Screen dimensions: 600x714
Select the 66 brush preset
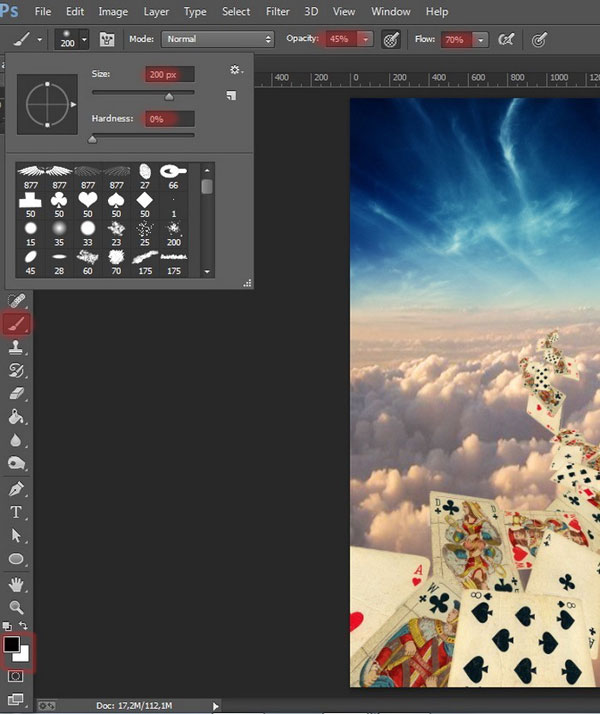pos(173,176)
